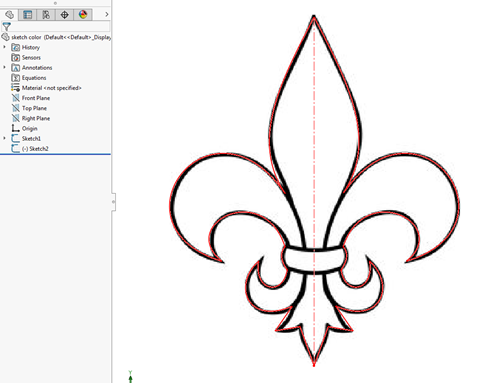Click the Equations sigma icon
This screenshot has height=383, width=483.
[16, 78]
